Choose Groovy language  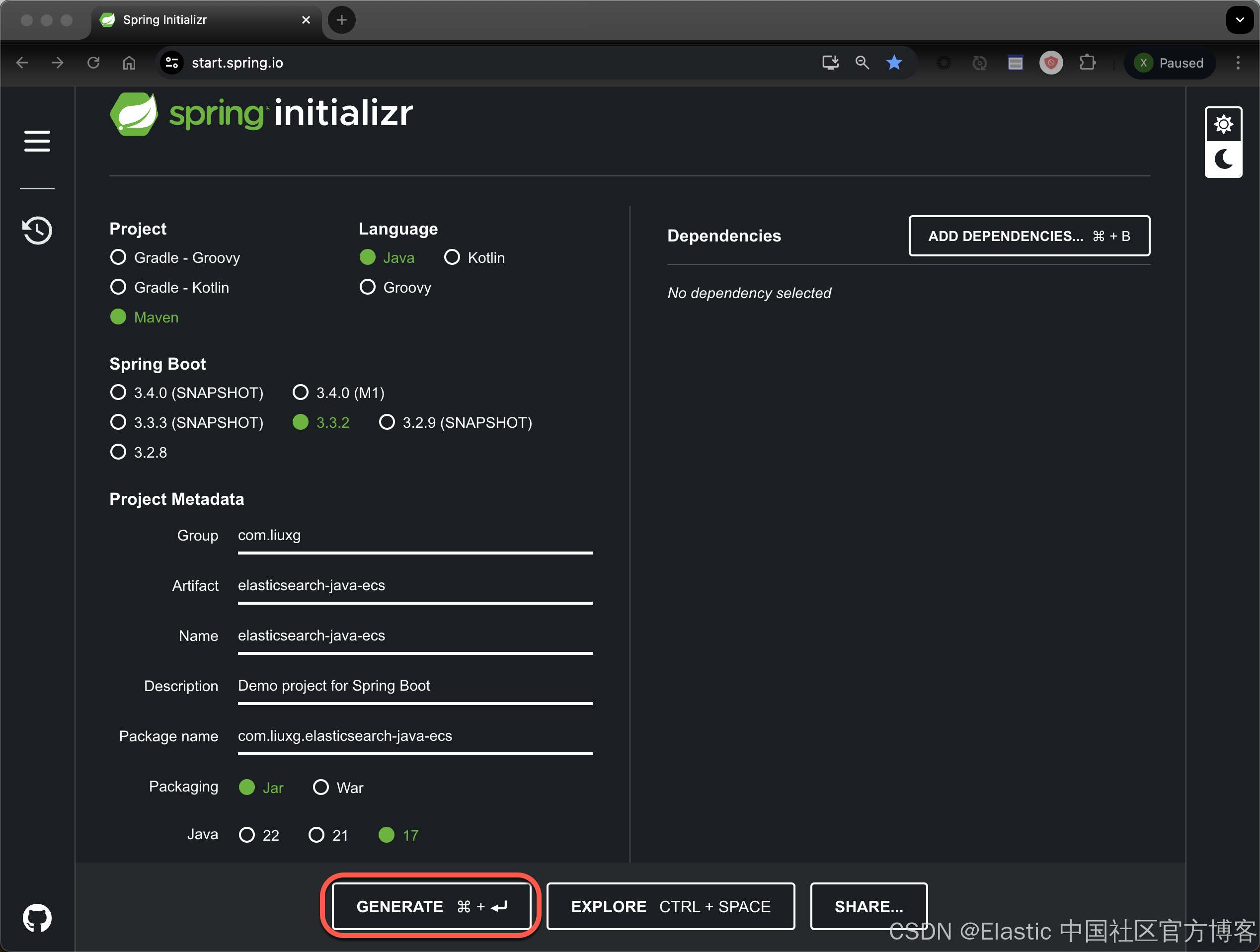pos(395,287)
